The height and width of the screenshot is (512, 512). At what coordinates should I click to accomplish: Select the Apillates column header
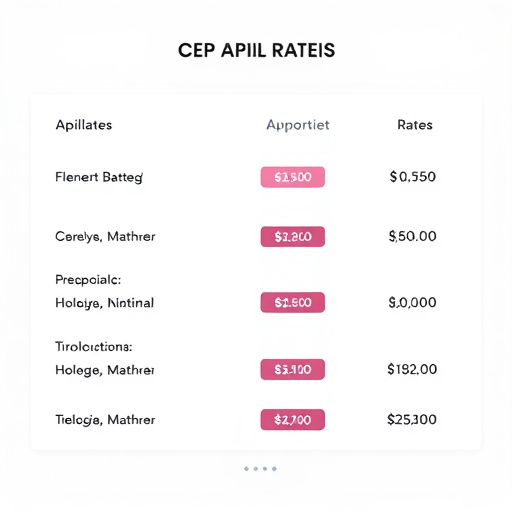(x=84, y=125)
